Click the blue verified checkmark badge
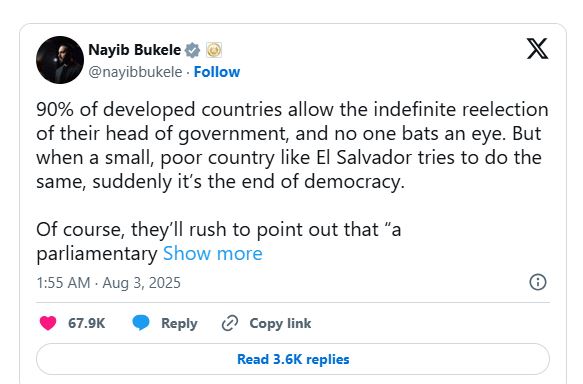 (x=192, y=50)
